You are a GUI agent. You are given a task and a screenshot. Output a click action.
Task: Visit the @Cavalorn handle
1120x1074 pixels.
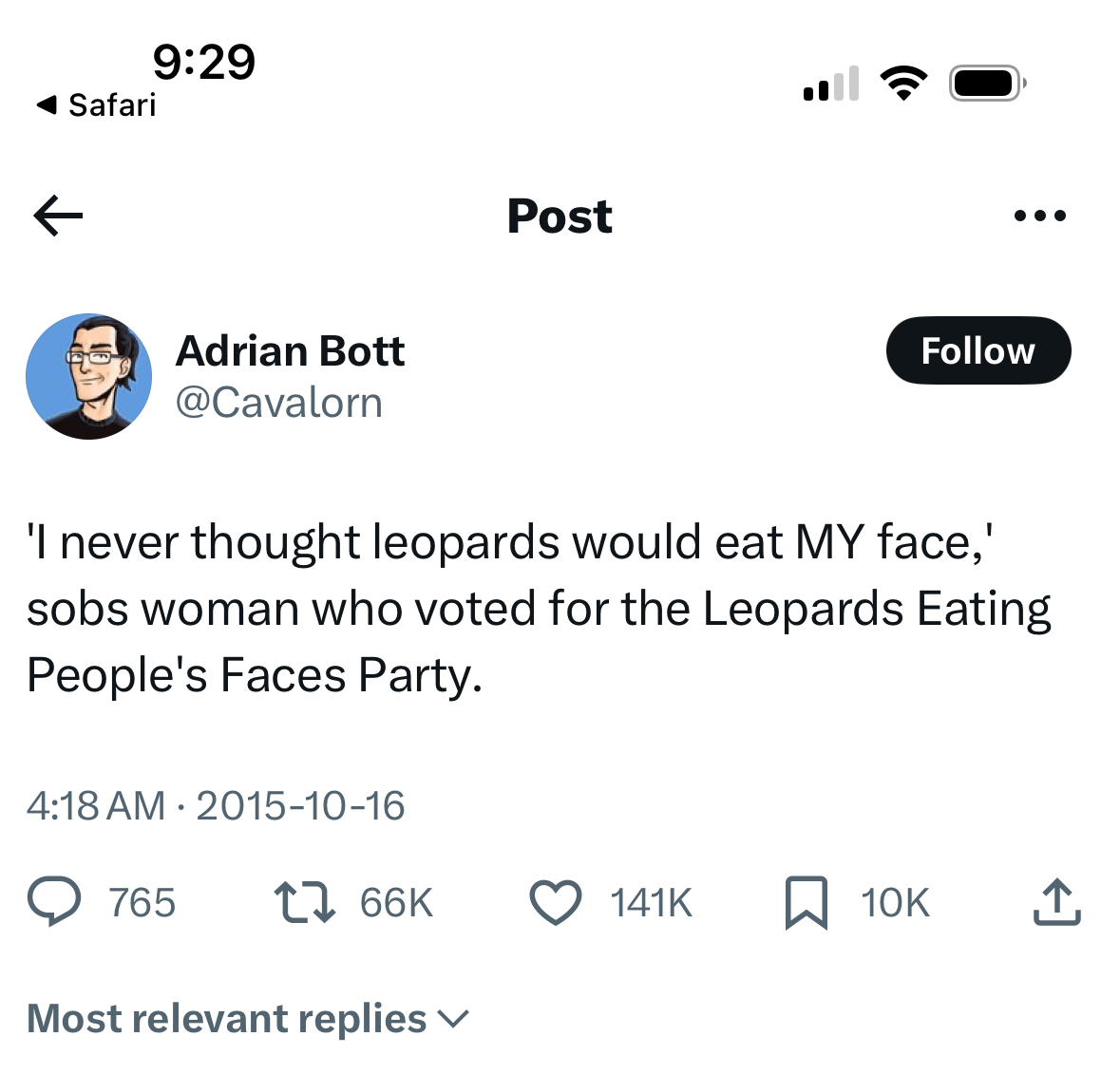point(279,403)
